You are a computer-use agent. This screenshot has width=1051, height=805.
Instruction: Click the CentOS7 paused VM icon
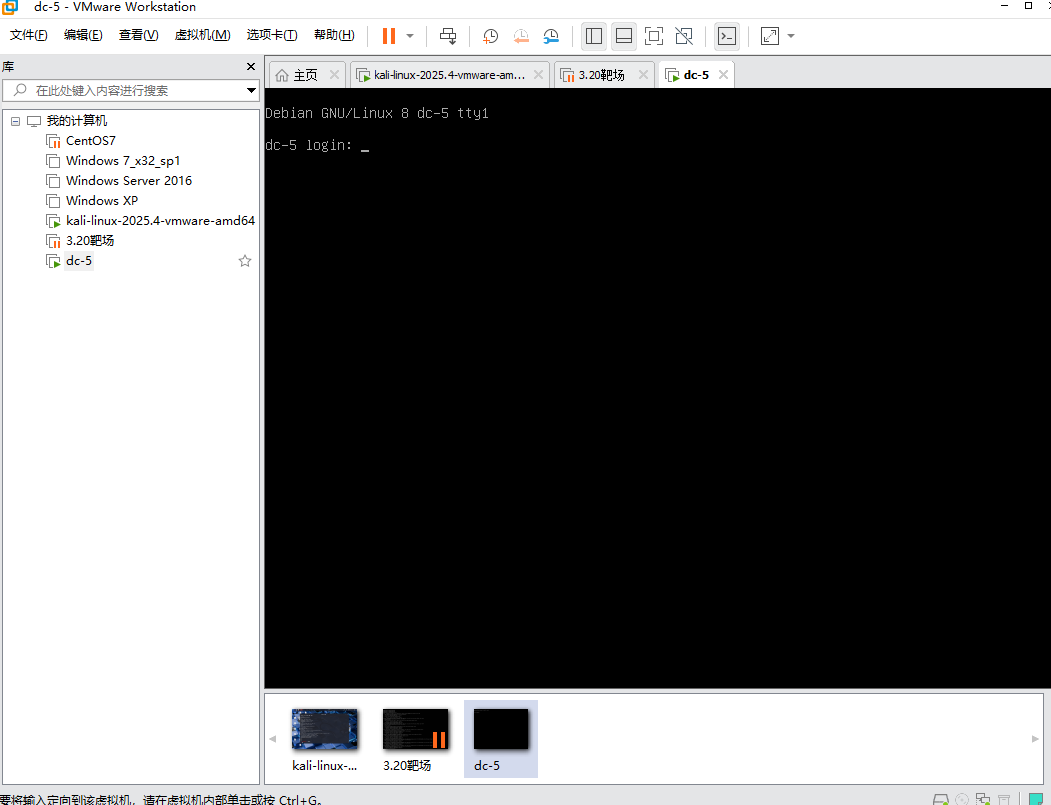pyautogui.click(x=53, y=141)
